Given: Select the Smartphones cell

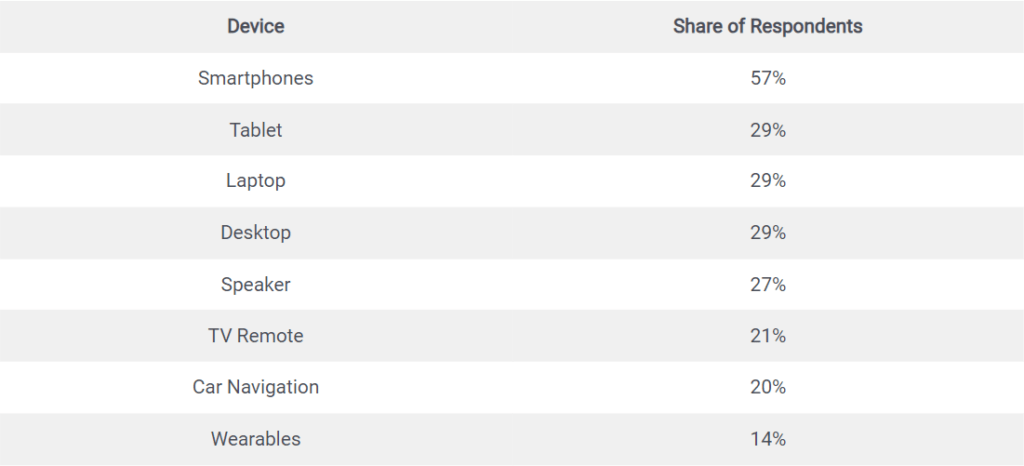Looking at the screenshot, I should pyautogui.click(x=255, y=78).
